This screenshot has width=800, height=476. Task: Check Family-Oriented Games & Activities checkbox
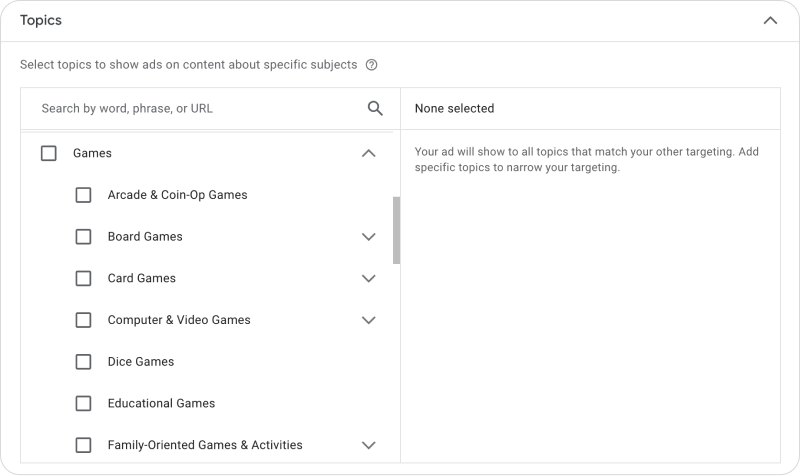point(83,445)
